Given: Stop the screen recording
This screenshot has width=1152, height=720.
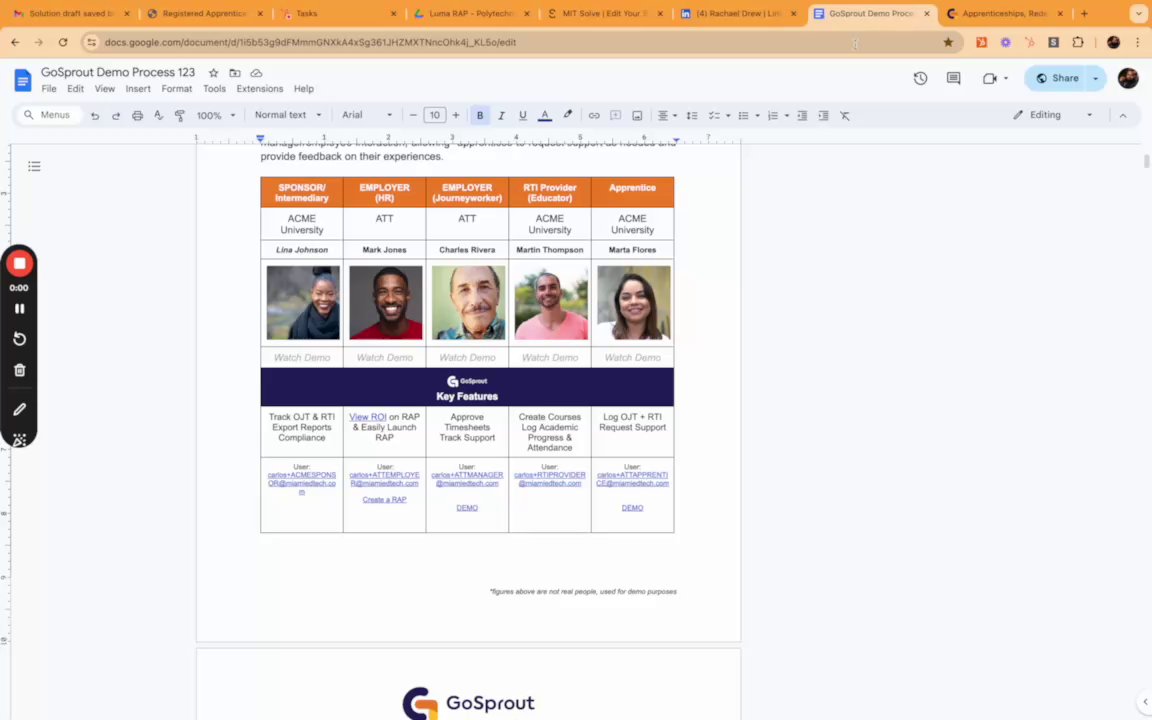Looking at the screenshot, I should [20, 263].
